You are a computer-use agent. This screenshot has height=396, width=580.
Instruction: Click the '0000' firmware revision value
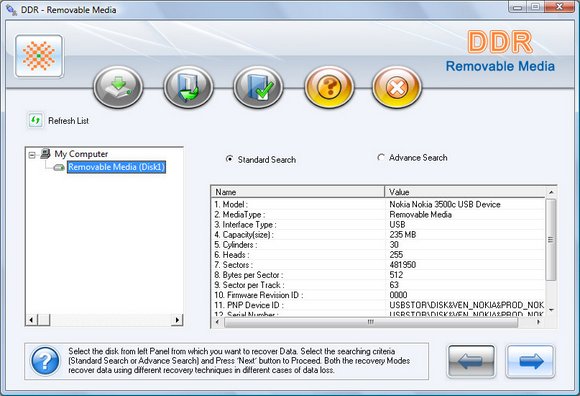398,295
